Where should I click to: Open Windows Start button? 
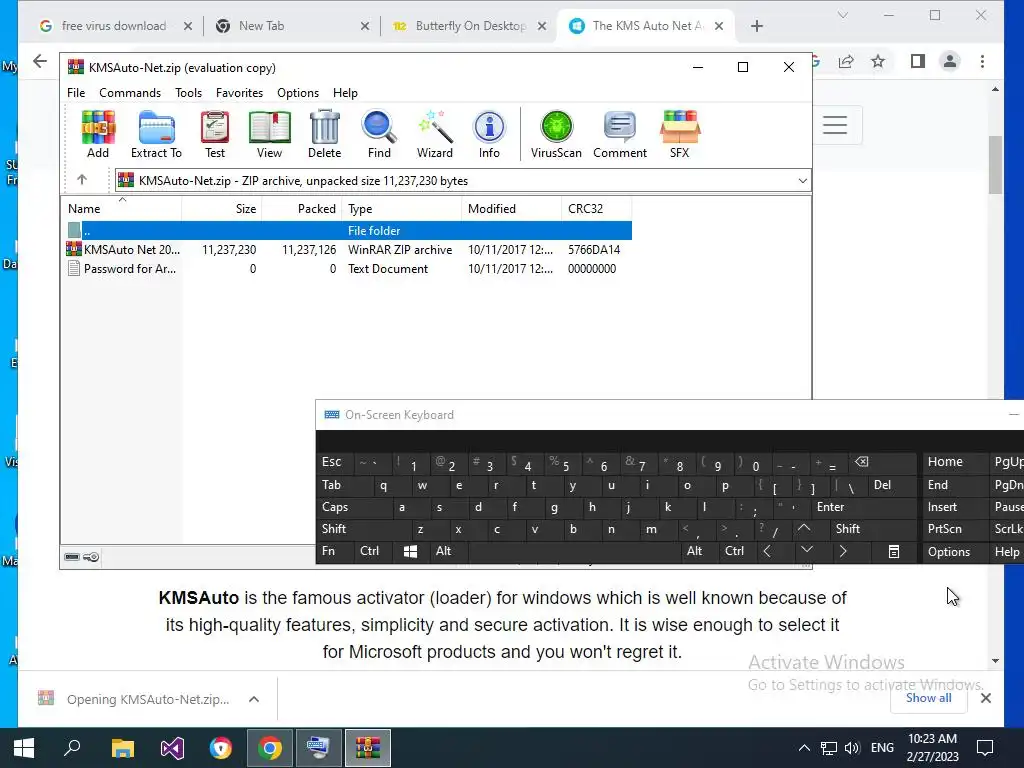point(24,748)
